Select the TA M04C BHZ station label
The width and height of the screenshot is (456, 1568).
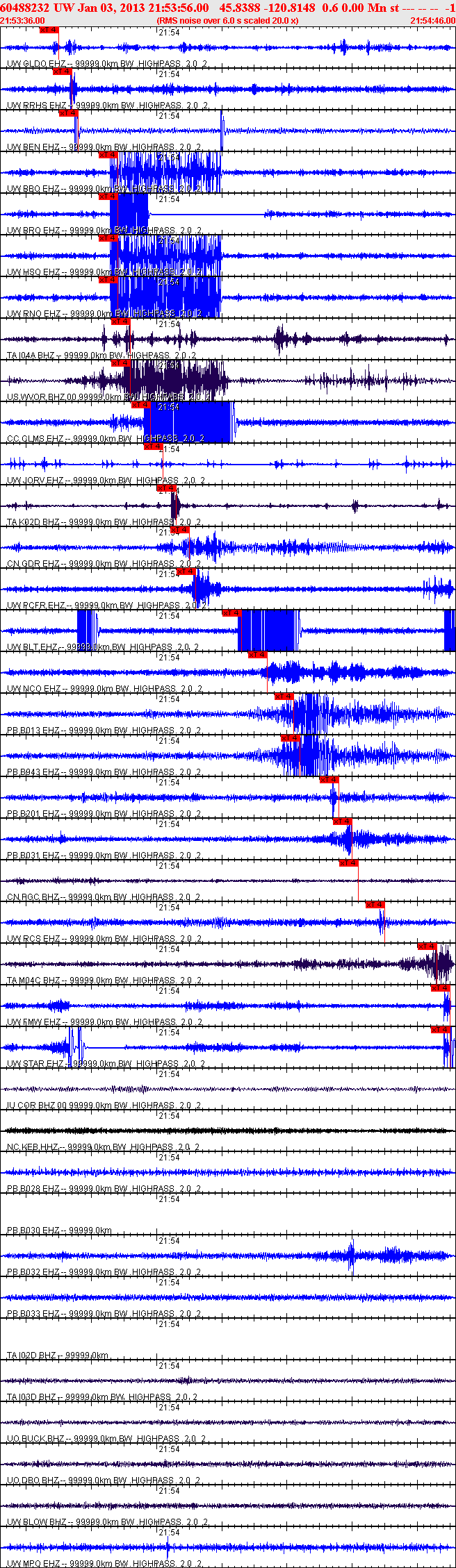coord(104,981)
